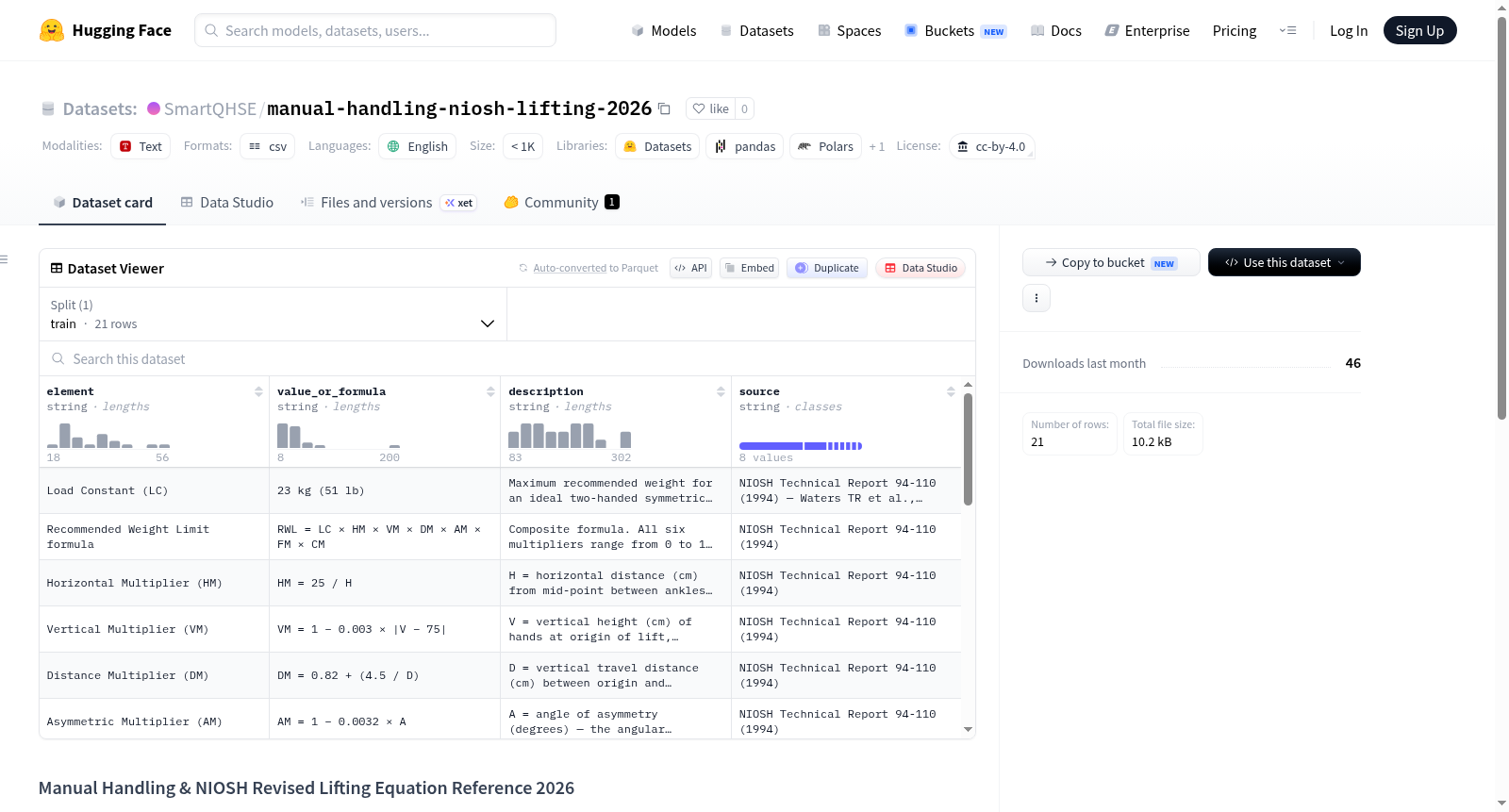This screenshot has width=1509, height=812.
Task: Click the search magnifier in dataset search
Action: coord(58,359)
